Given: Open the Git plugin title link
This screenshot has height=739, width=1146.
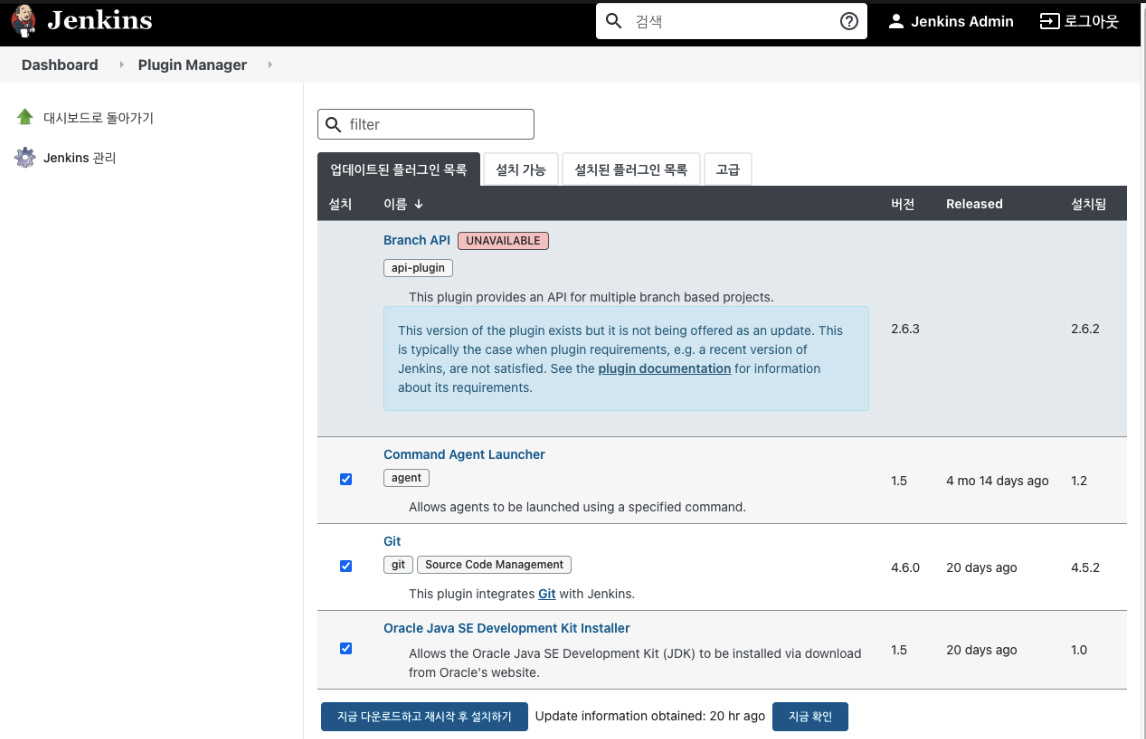Looking at the screenshot, I should (392, 541).
